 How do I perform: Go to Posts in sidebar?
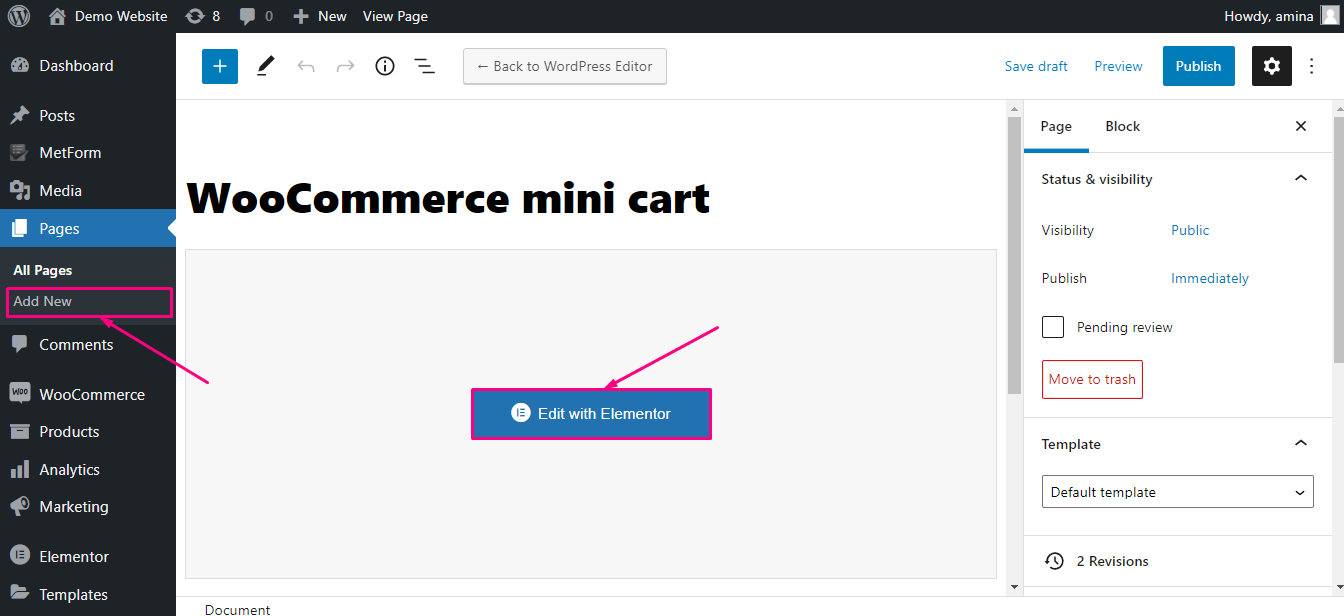[x=88, y=116]
